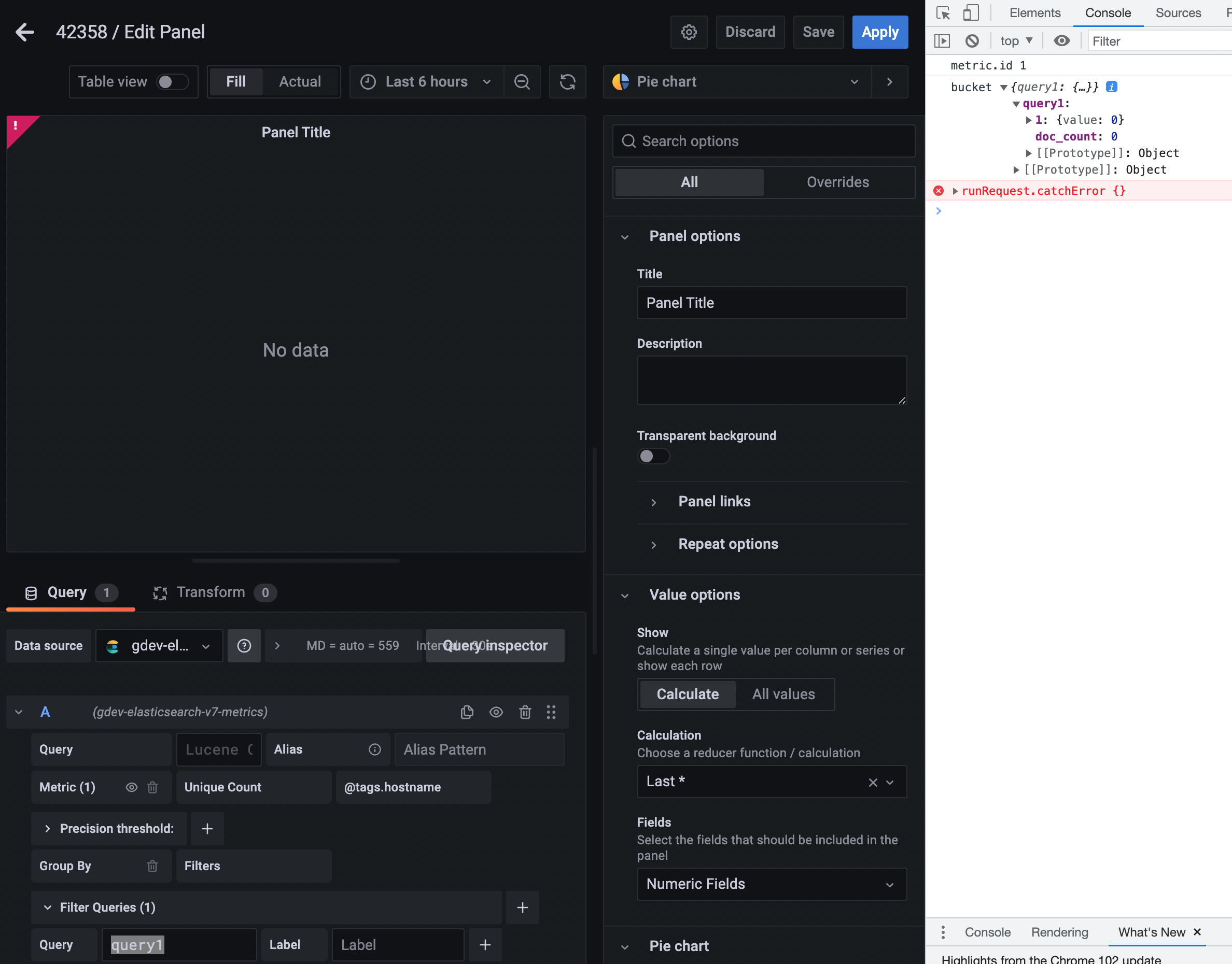
Task: Zoom out the time range with the magnifier icon
Action: pos(522,82)
